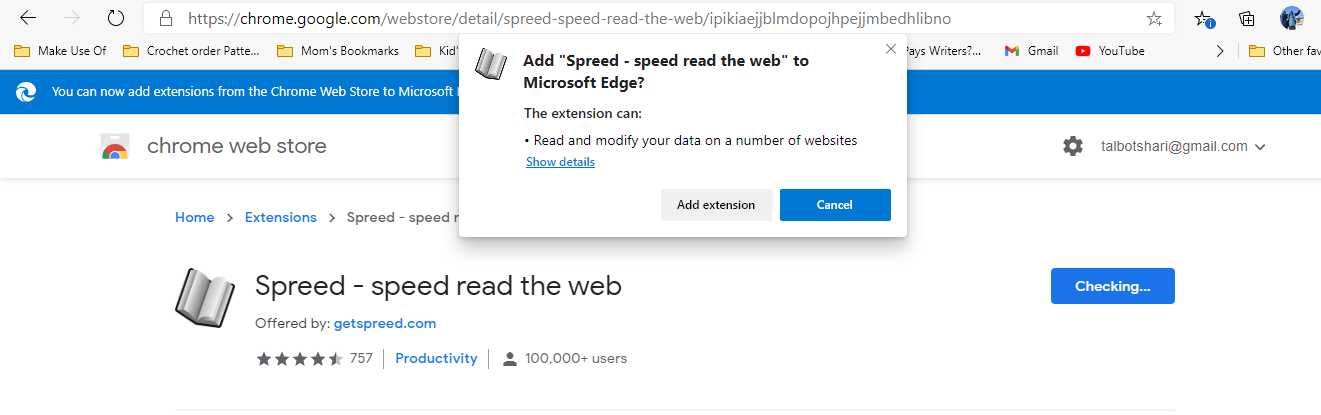Open the user profile avatar
This screenshot has height=415, width=1321.
[1291, 18]
